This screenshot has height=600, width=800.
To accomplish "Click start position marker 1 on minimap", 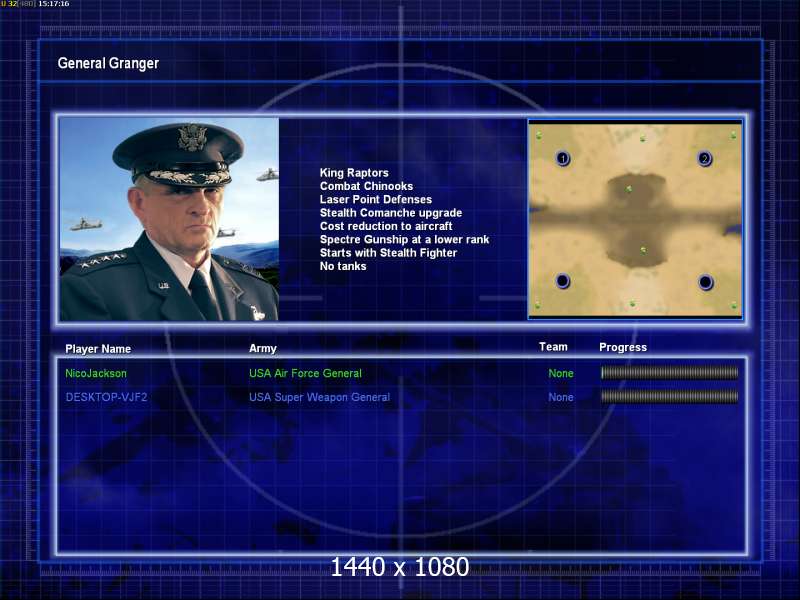I will click(563, 158).
